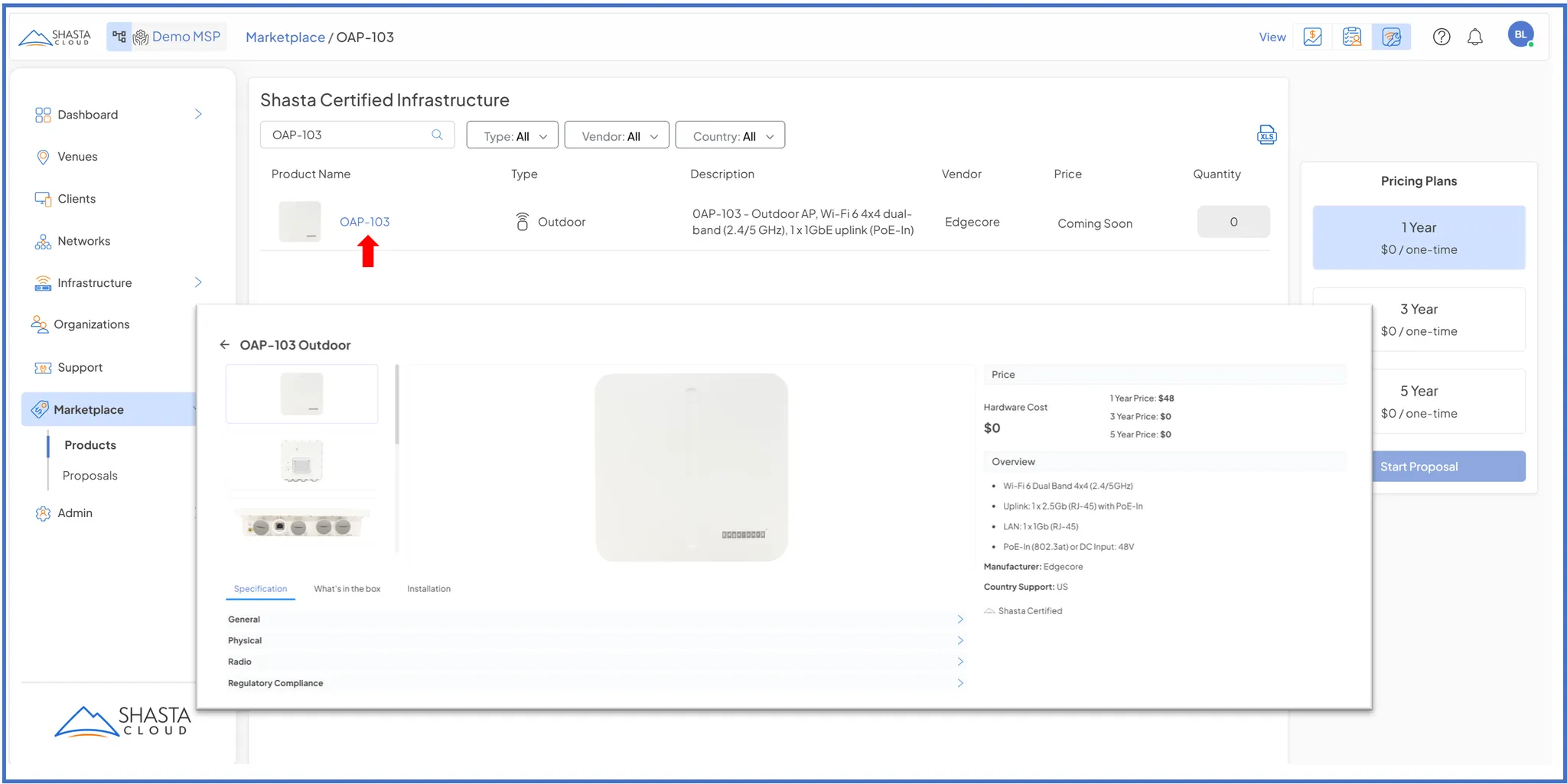
Task: Select the first front-view product thumbnail
Action: pos(301,394)
